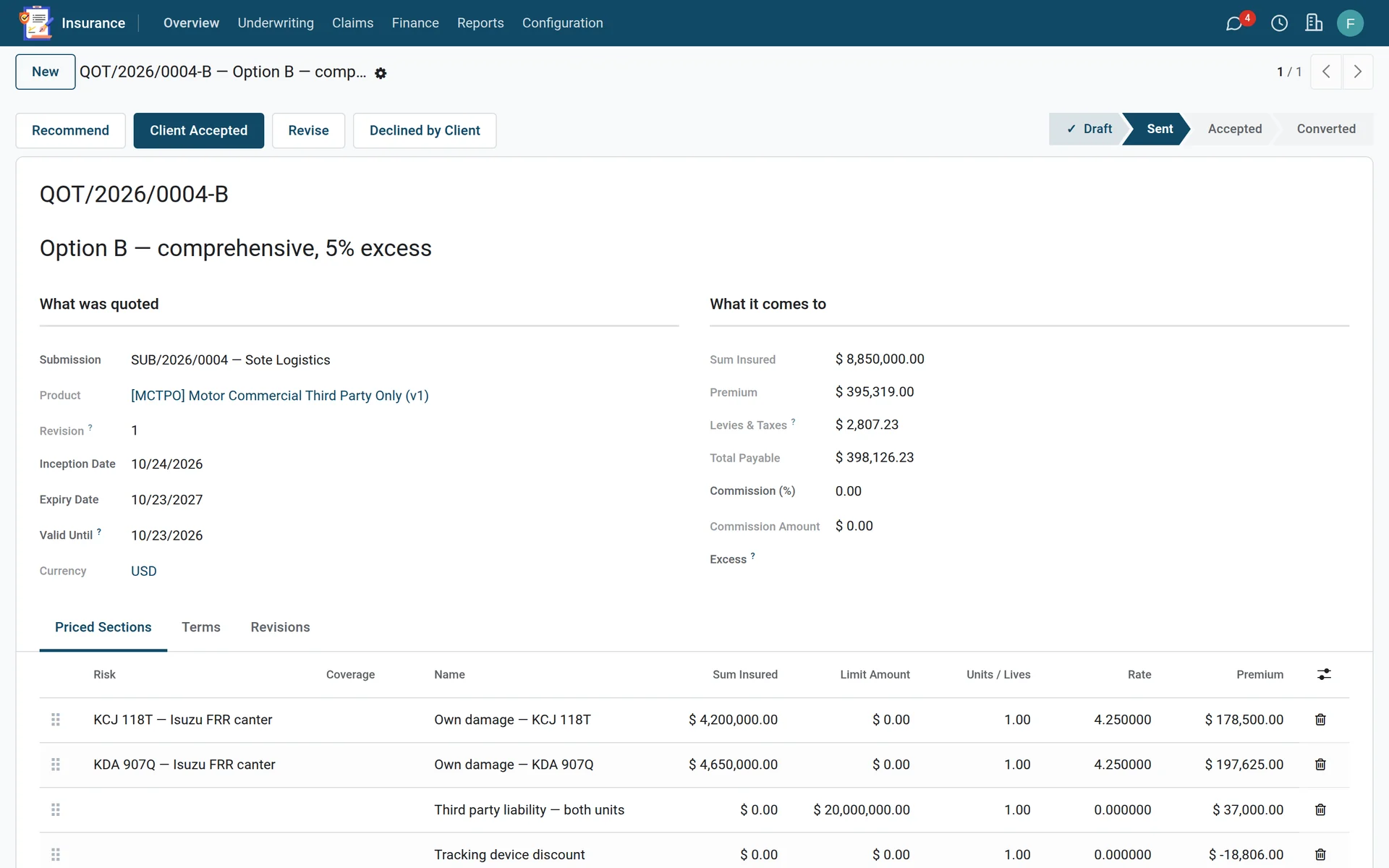Delete the Own damage KCJ 118T line

1320,720
